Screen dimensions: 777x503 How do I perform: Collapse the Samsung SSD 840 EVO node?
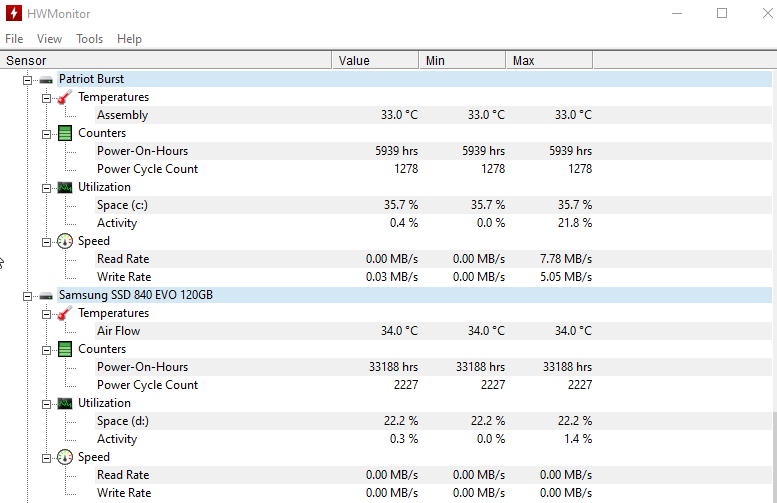(28, 296)
